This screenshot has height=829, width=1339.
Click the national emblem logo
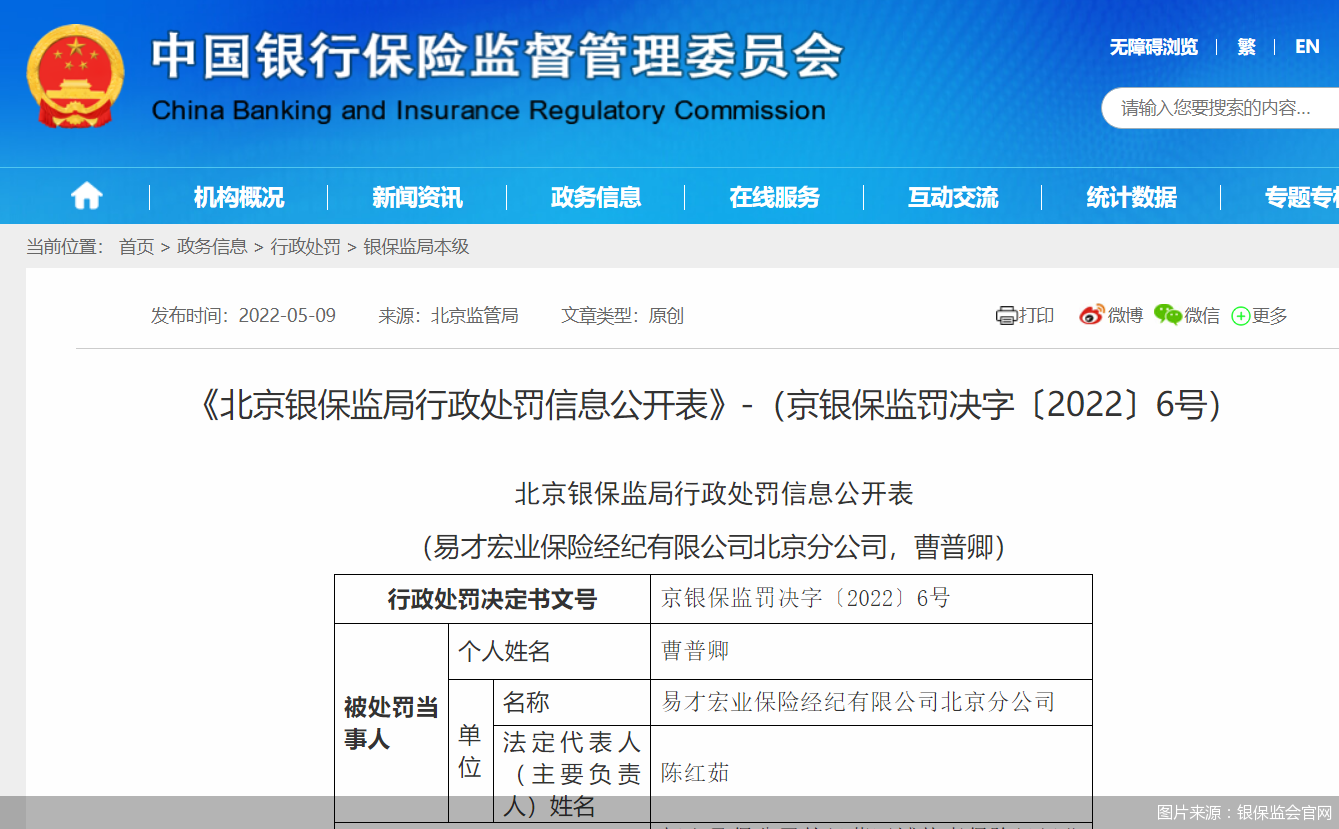click(x=74, y=68)
